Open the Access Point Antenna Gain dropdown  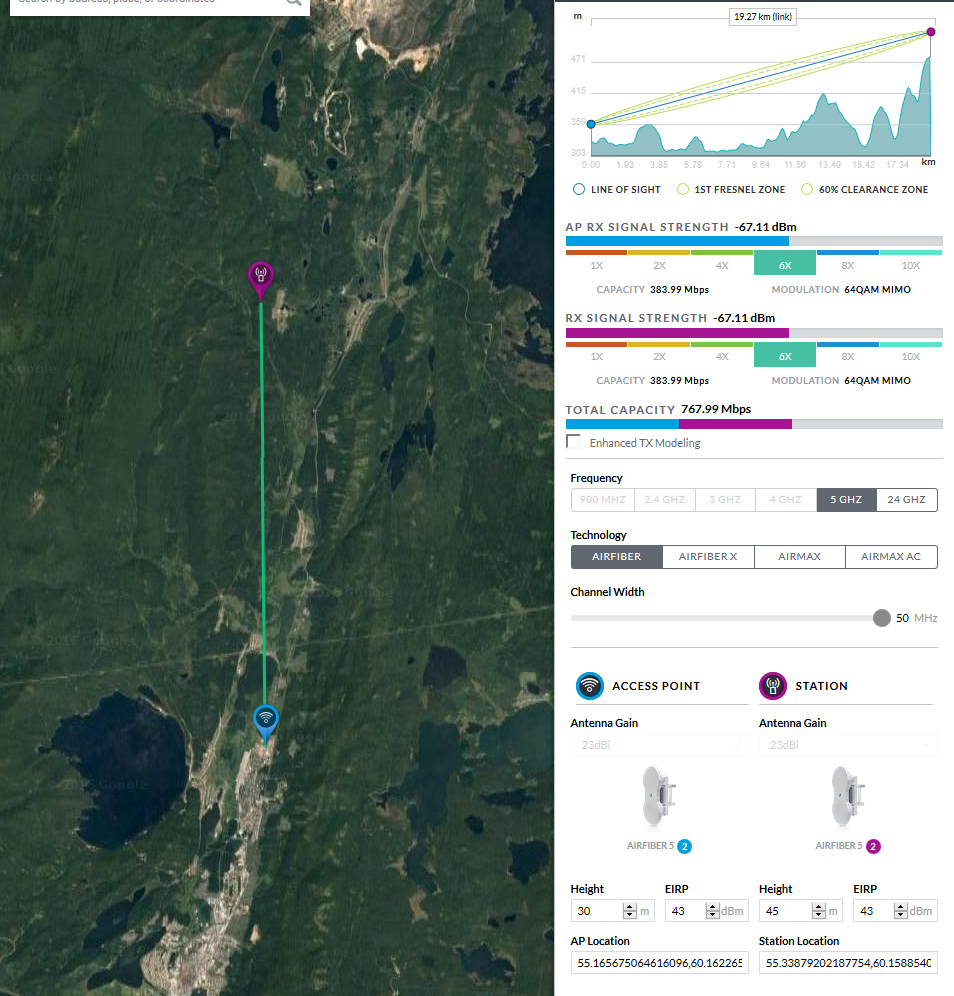coord(660,744)
